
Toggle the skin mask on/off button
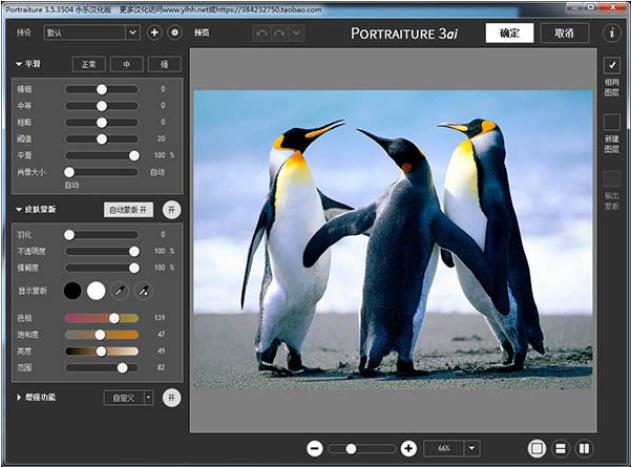coord(172,210)
